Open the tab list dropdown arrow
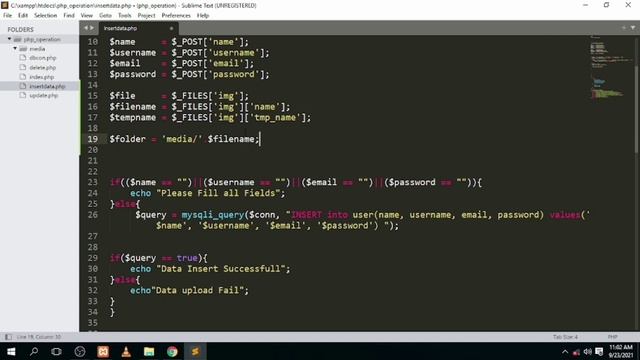Image resolution: width=640 pixels, height=360 pixels. [x=633, y=28]
